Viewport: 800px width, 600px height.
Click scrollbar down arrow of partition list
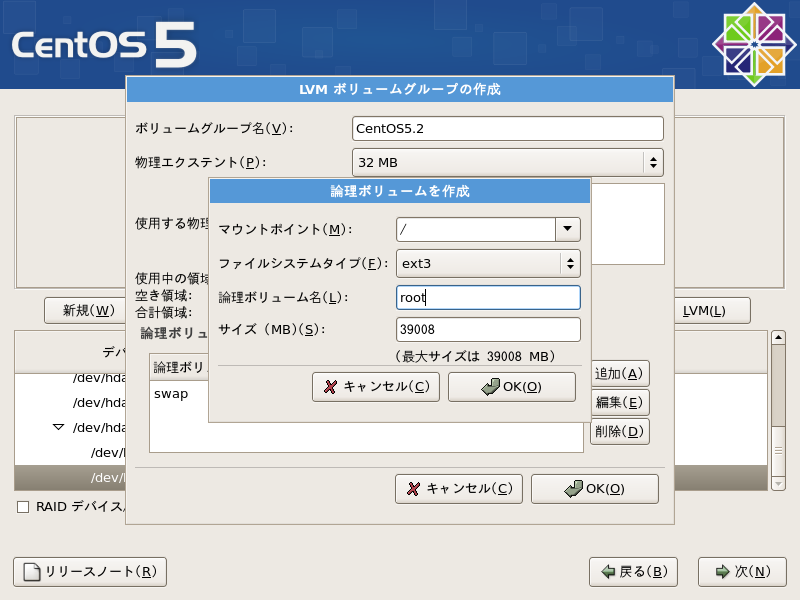778,484
